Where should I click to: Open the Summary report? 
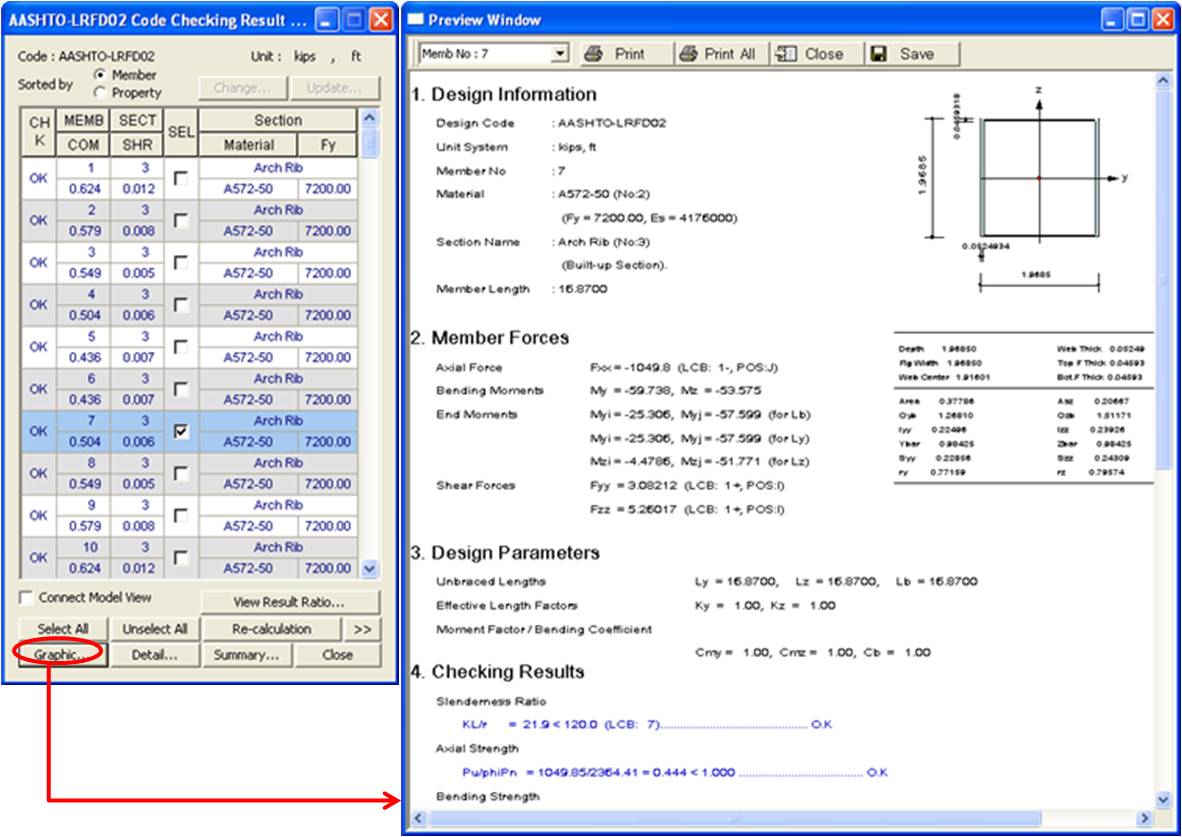(x=245, y=655)
